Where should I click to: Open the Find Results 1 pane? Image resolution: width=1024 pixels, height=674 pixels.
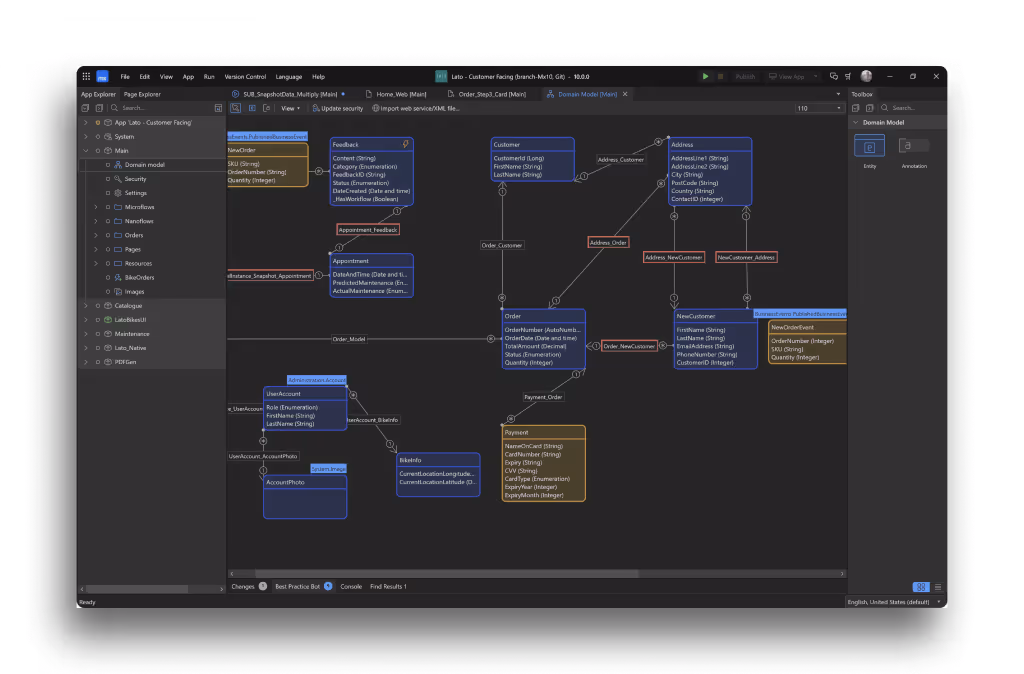pyautogui.click(x=388, y=586)
